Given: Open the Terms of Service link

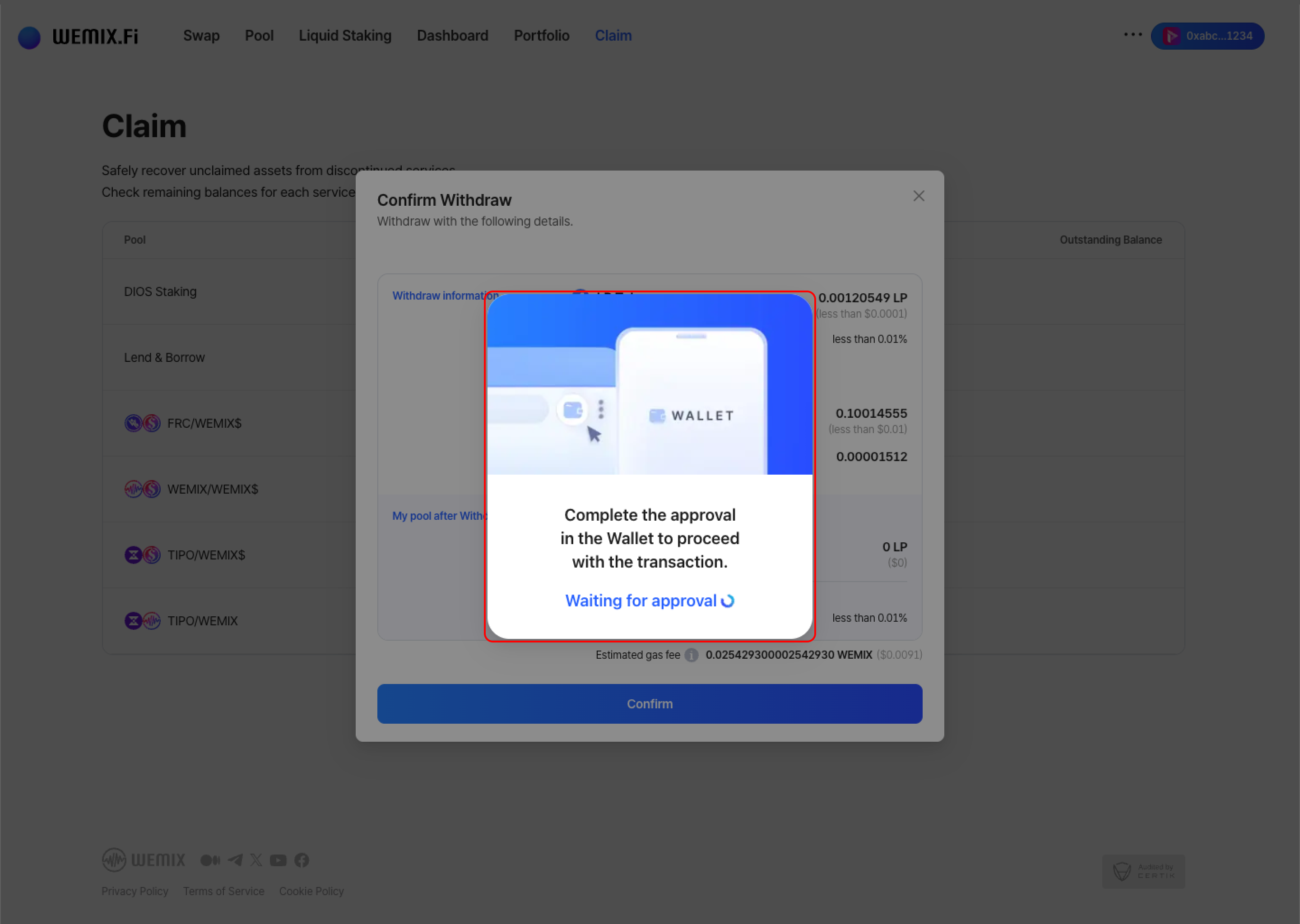Looking at the screenshot, I should click(x=224, y=891).
